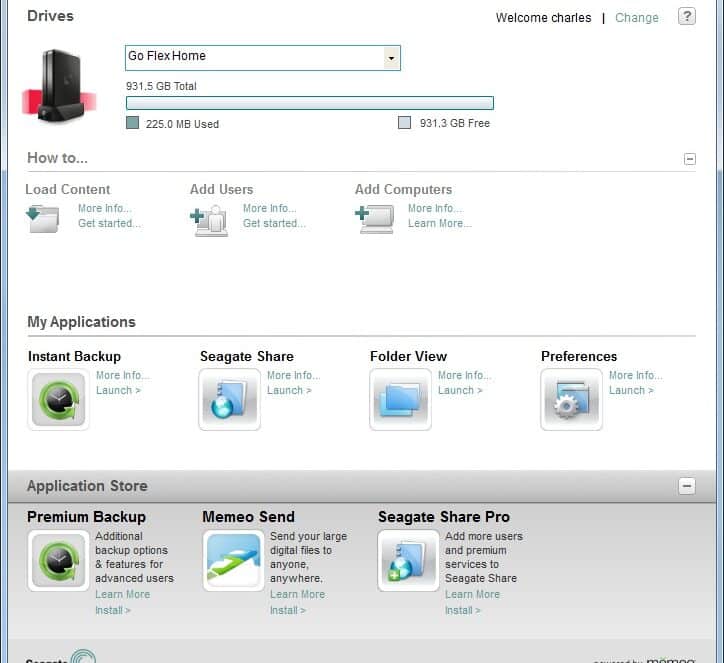Open the Preferences gear icon

(572, 399)
